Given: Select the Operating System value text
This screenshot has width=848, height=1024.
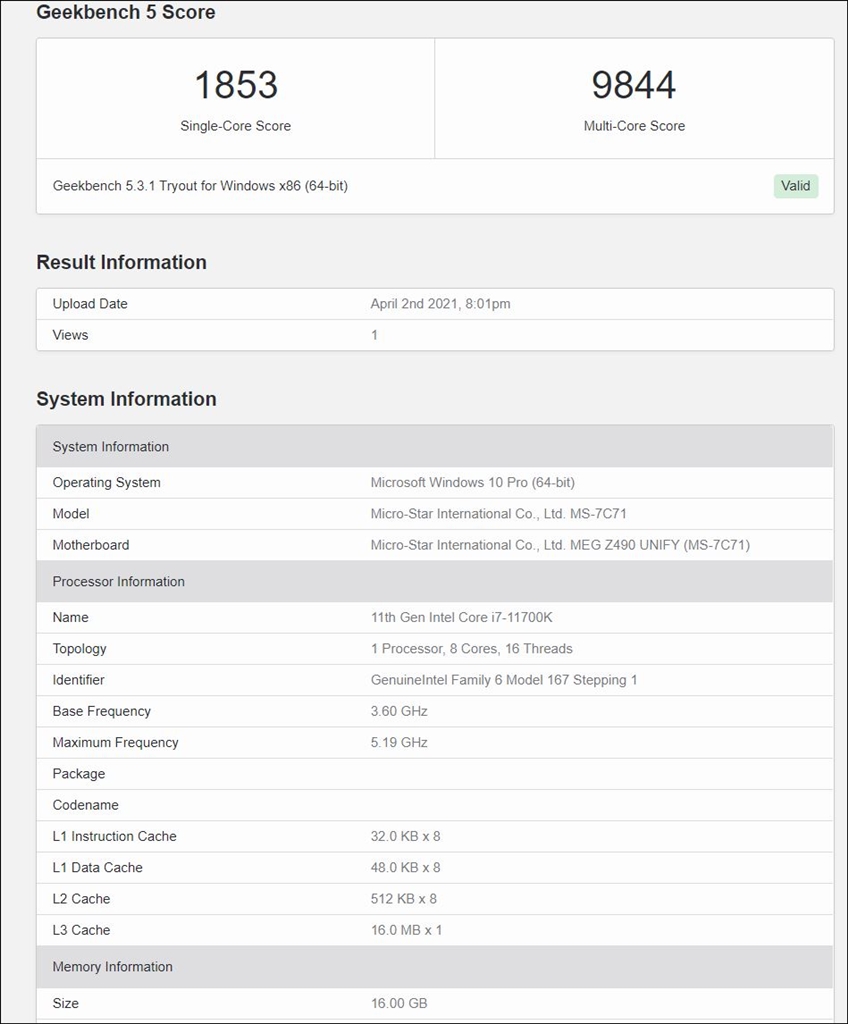Looking at the screenshot, I should 462,482.
